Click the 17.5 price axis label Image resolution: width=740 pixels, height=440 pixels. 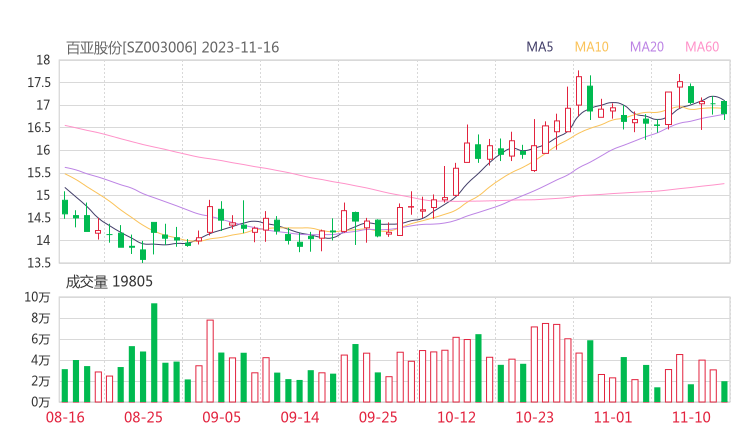tap(39, 83)
